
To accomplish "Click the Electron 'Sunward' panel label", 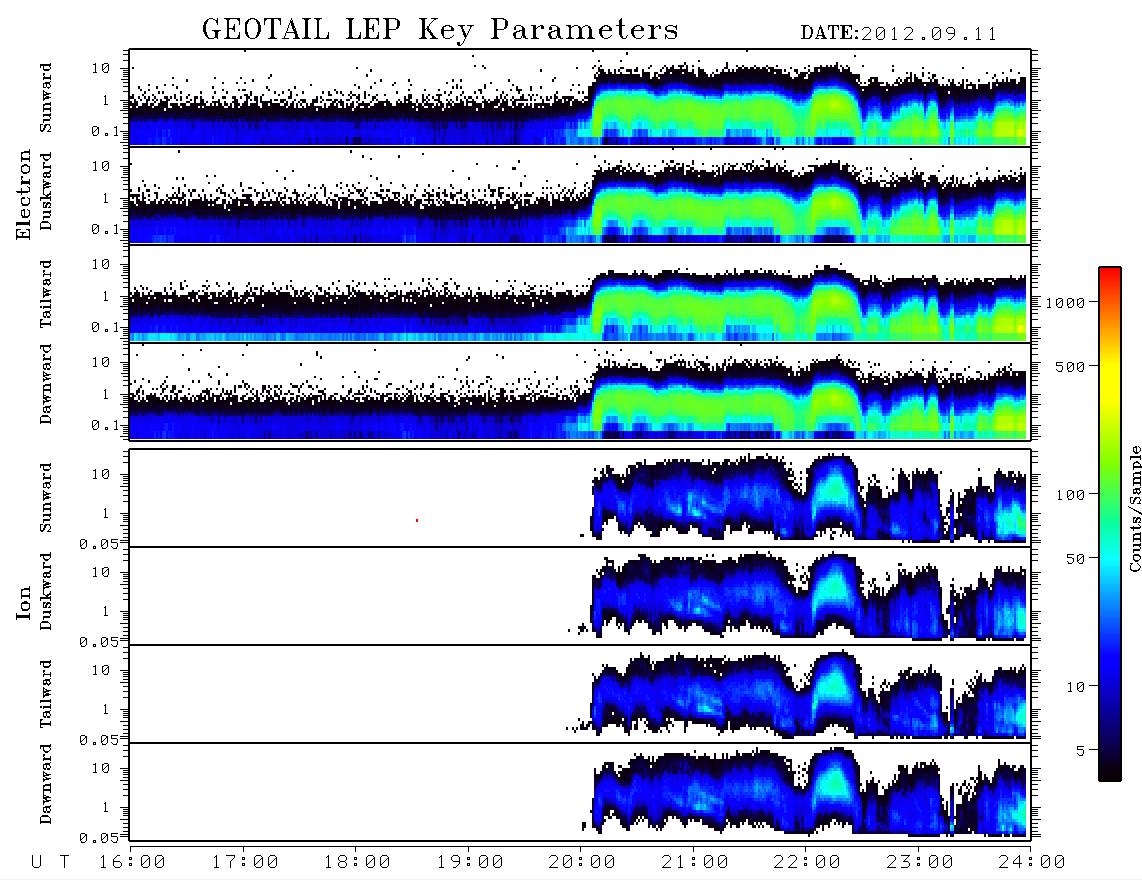I will tap(46, 98).
